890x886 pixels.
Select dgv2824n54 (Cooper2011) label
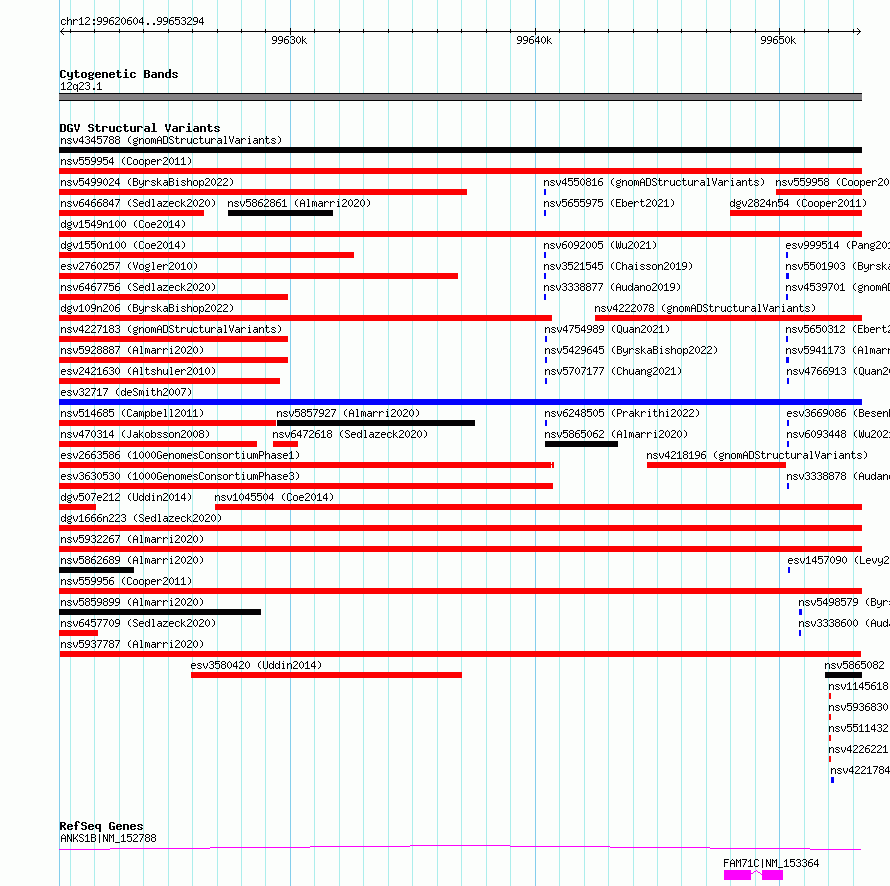pos(798,203)
